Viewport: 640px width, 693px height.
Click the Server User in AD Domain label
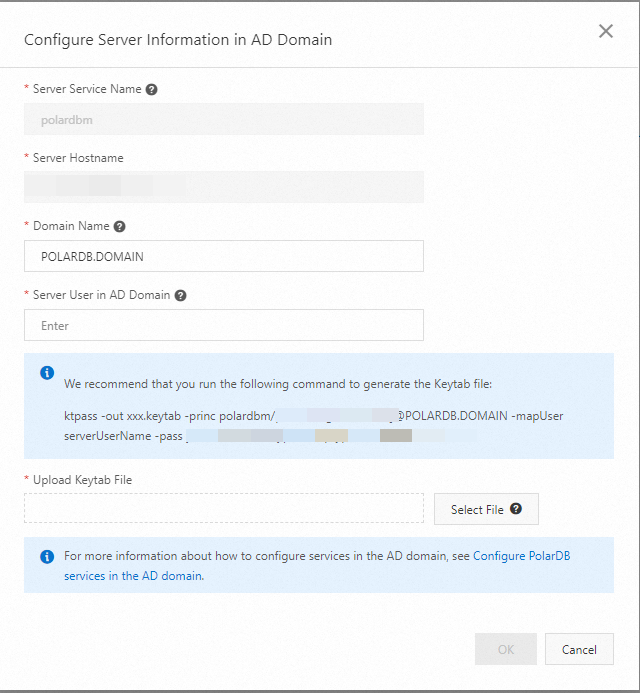coord(102,295)
